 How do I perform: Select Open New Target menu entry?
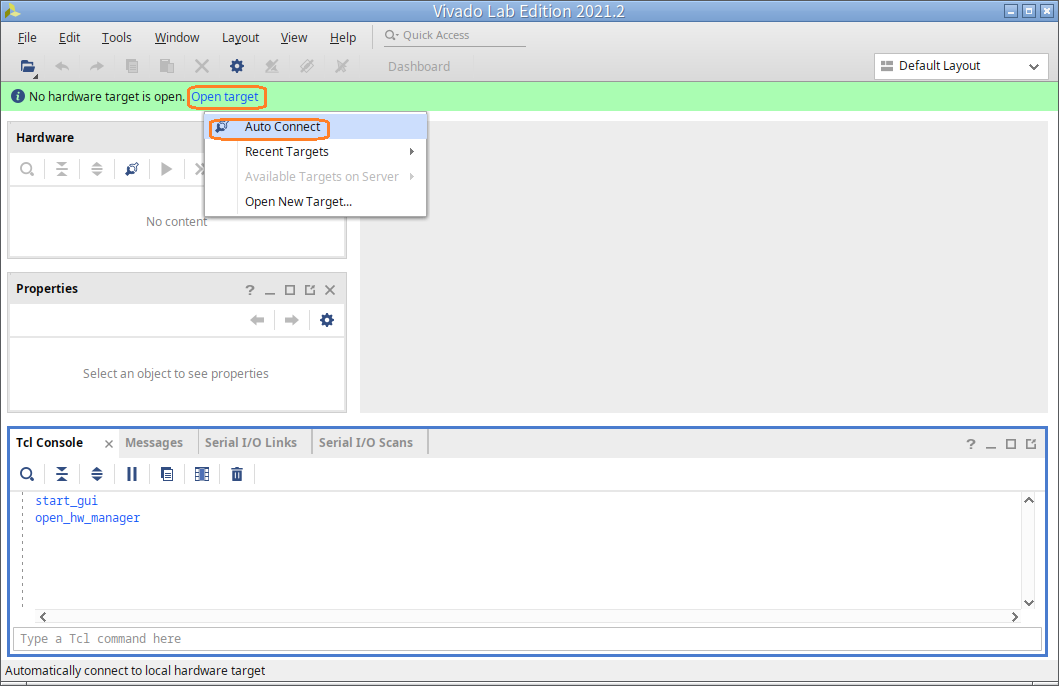[315, 202]
